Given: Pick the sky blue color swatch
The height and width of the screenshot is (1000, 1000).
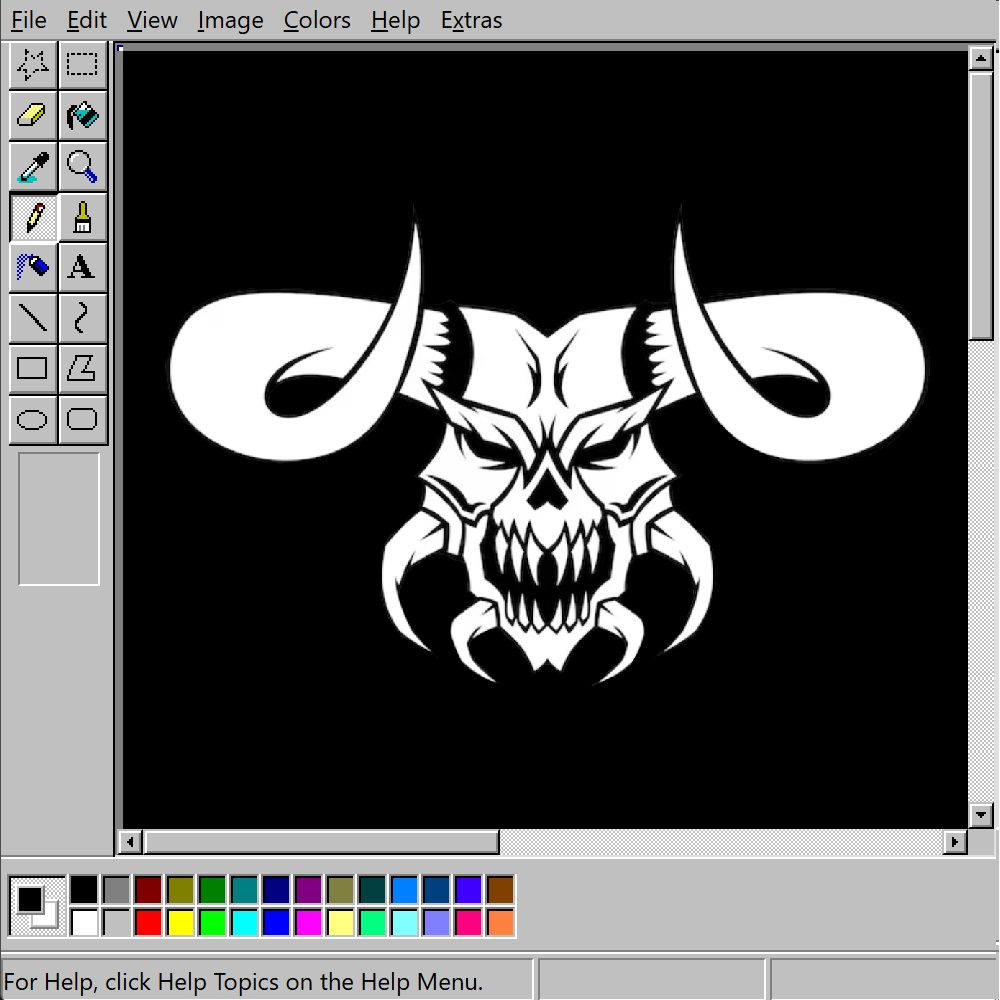Looking at the screenshot, I should 404,890.
